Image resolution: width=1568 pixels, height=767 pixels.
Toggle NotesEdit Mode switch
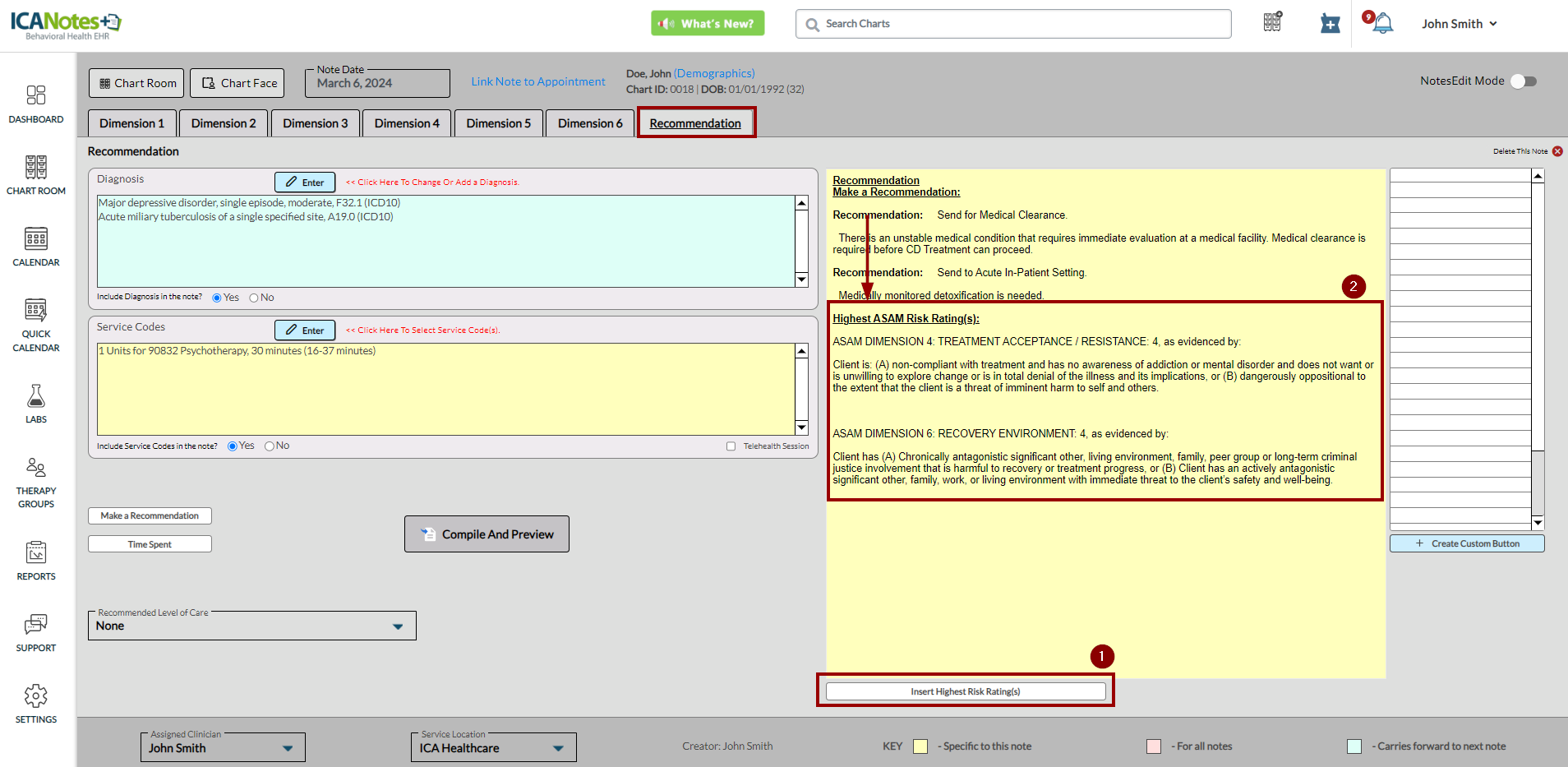1523,81
